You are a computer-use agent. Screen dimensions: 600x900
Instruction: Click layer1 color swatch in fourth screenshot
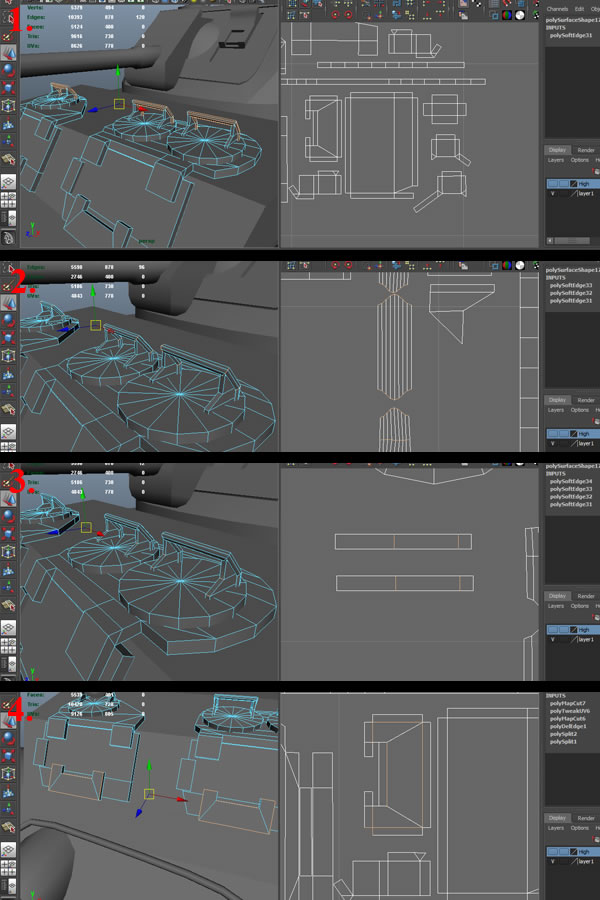573,862
